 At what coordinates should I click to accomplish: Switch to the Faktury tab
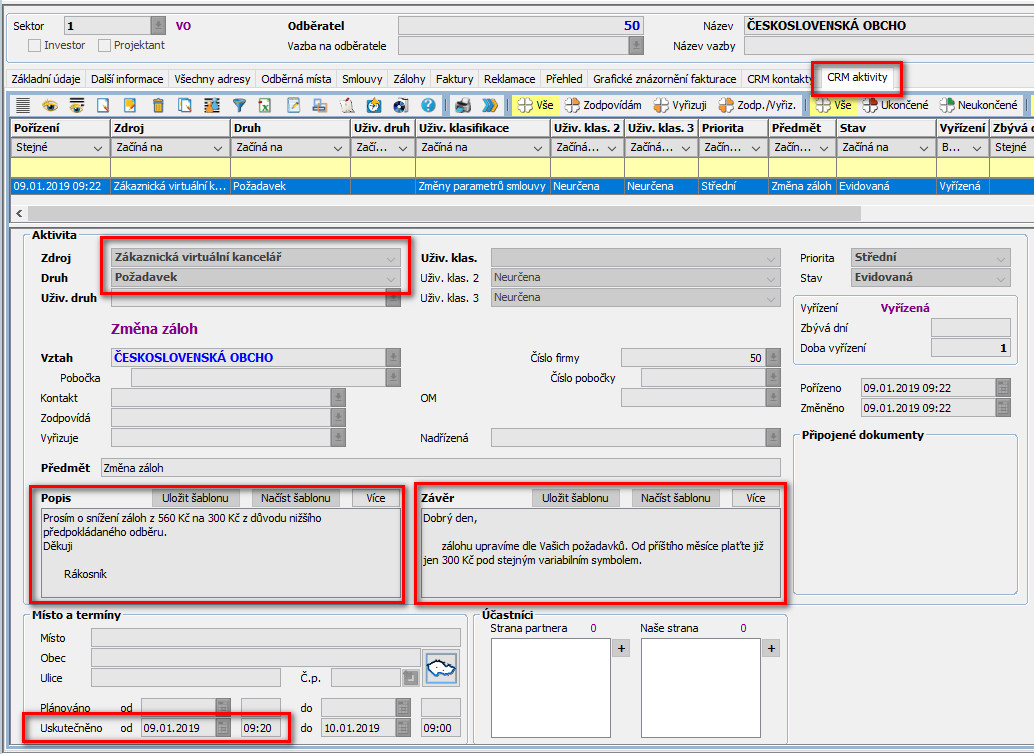click(x=455, y=79)
